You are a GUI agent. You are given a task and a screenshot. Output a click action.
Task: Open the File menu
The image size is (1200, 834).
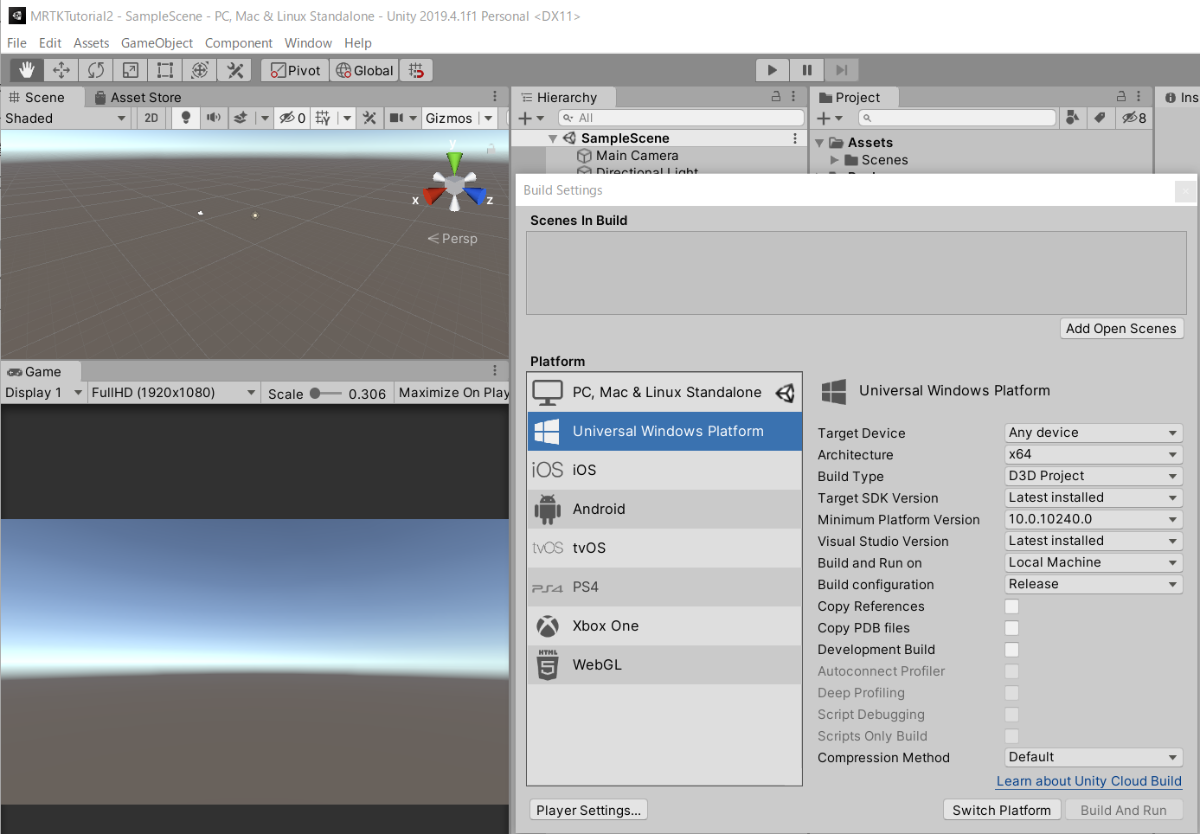click(17, 43)
